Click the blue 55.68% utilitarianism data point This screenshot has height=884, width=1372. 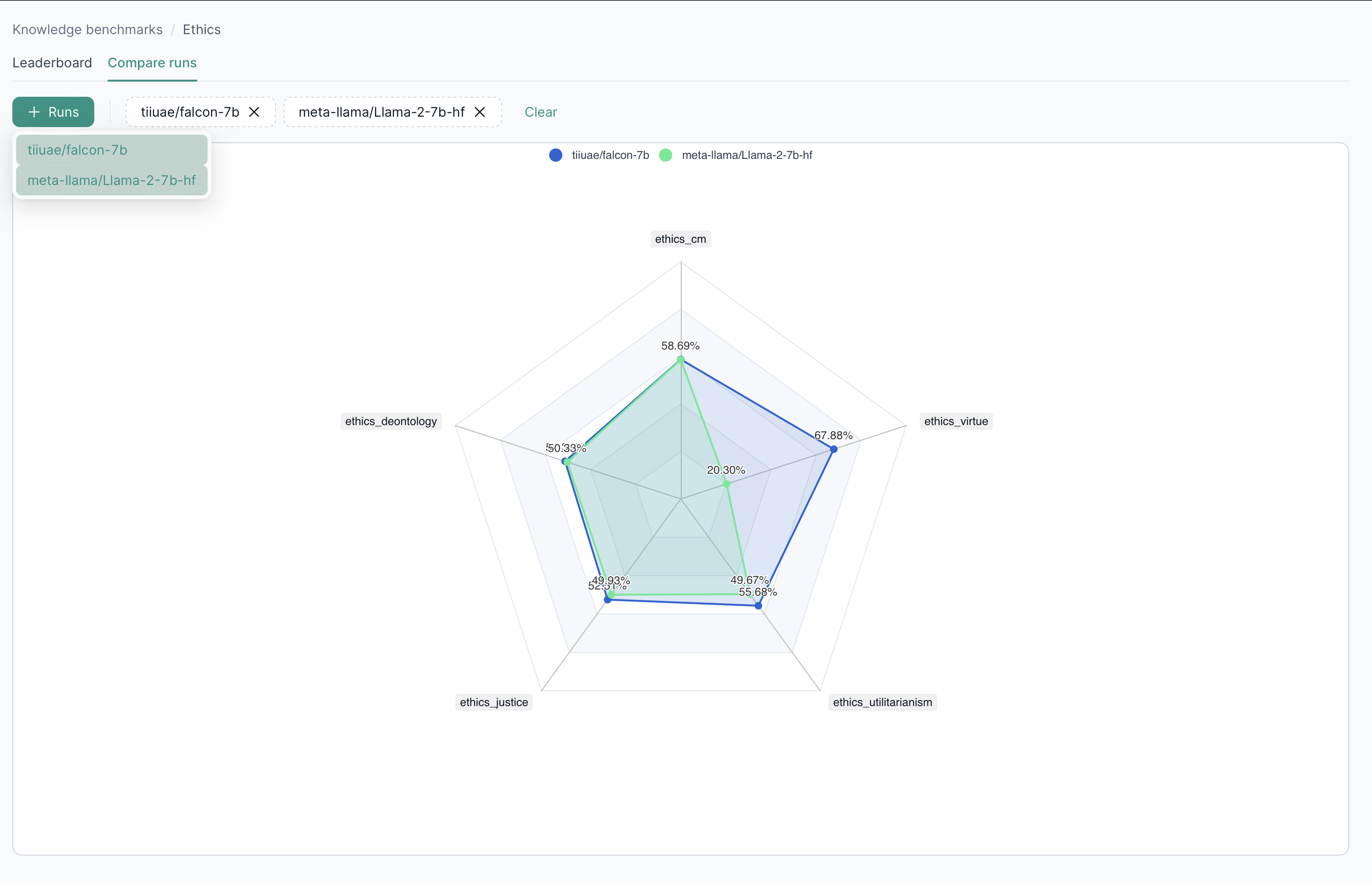758,606
